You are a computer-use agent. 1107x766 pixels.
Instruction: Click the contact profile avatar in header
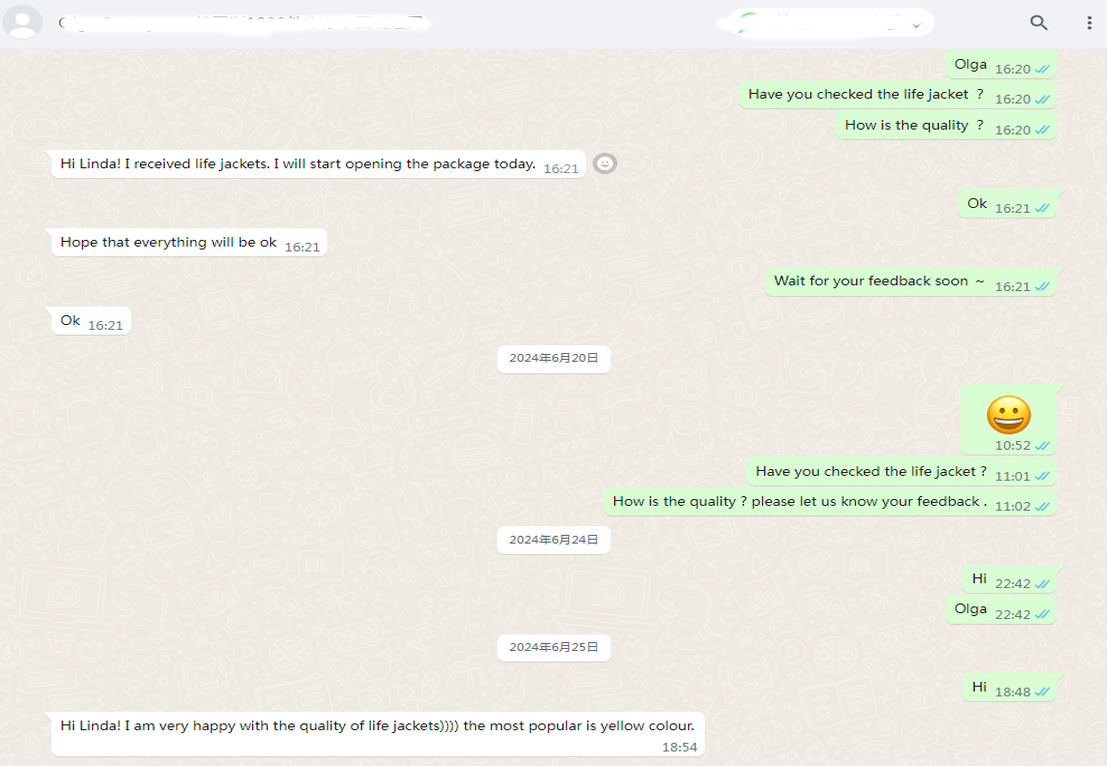point(23,22)
